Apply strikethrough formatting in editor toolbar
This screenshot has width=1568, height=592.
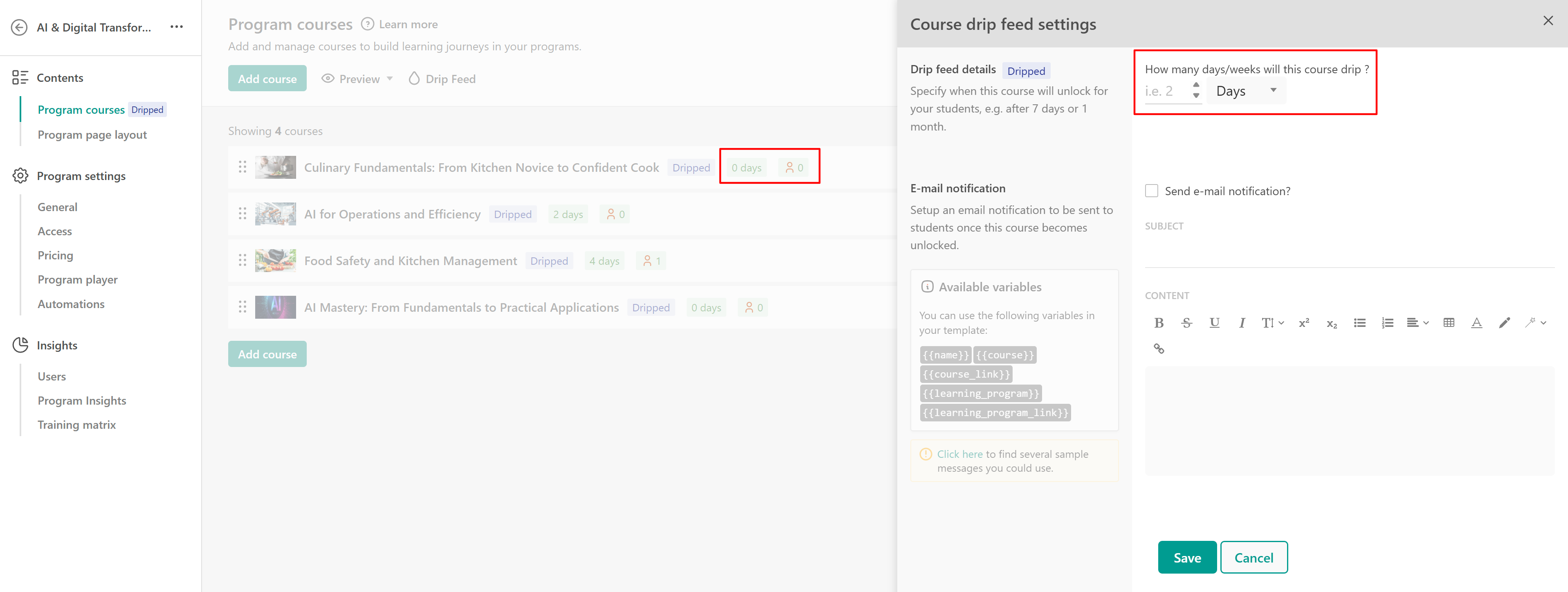coord(1186,323)
